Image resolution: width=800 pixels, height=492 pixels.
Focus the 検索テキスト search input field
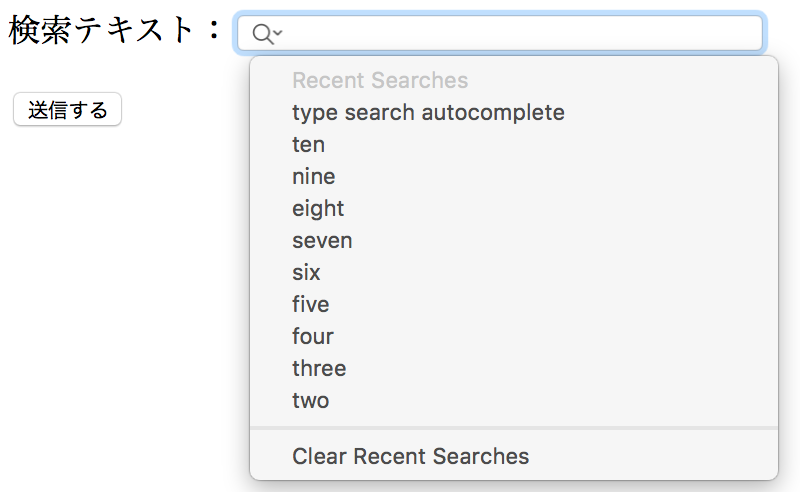pos(520,33)
